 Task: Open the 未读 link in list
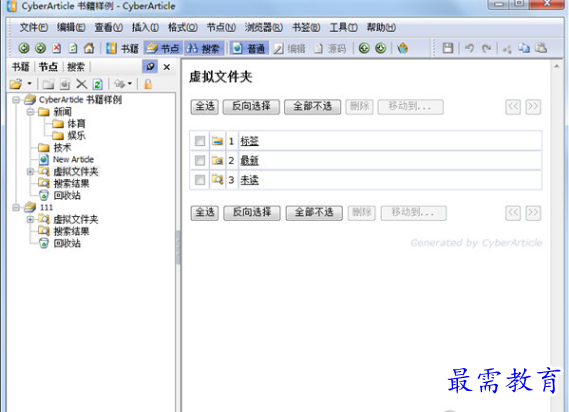point(249,180)
